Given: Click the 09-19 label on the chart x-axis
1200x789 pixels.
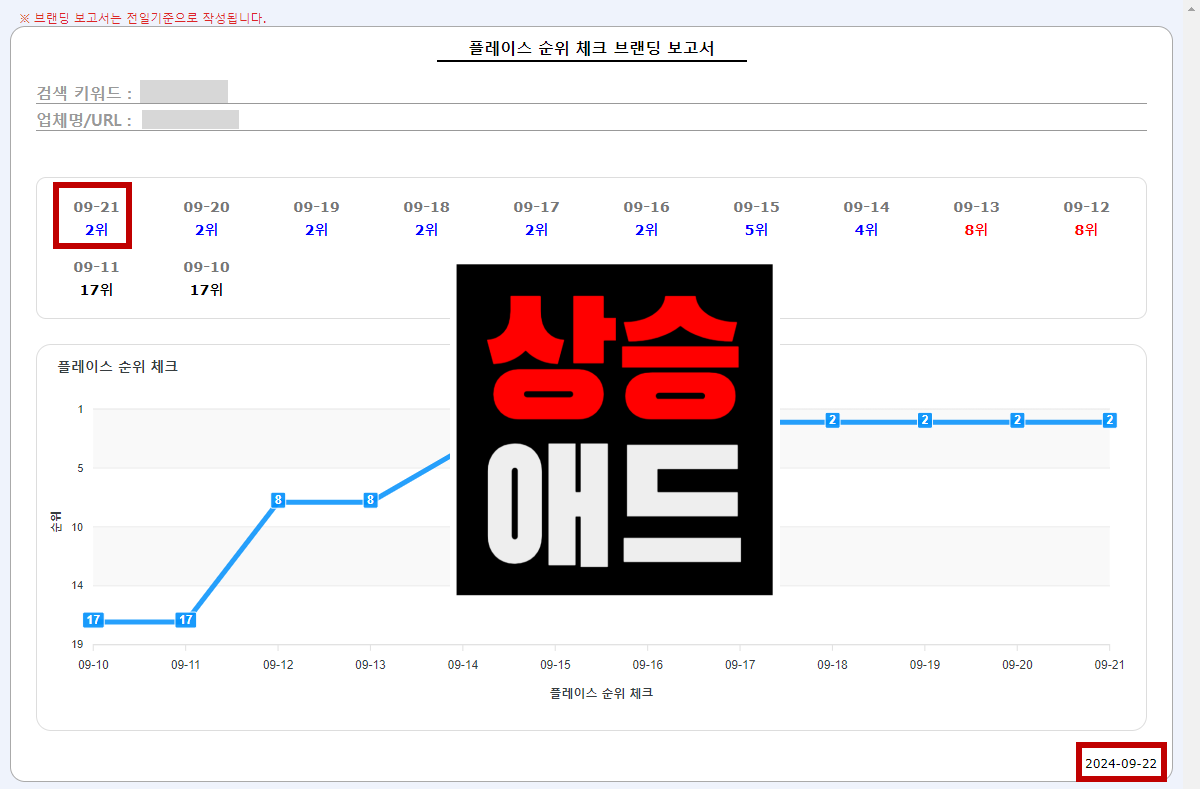Looking at the screenshot, I should (925, 664).
